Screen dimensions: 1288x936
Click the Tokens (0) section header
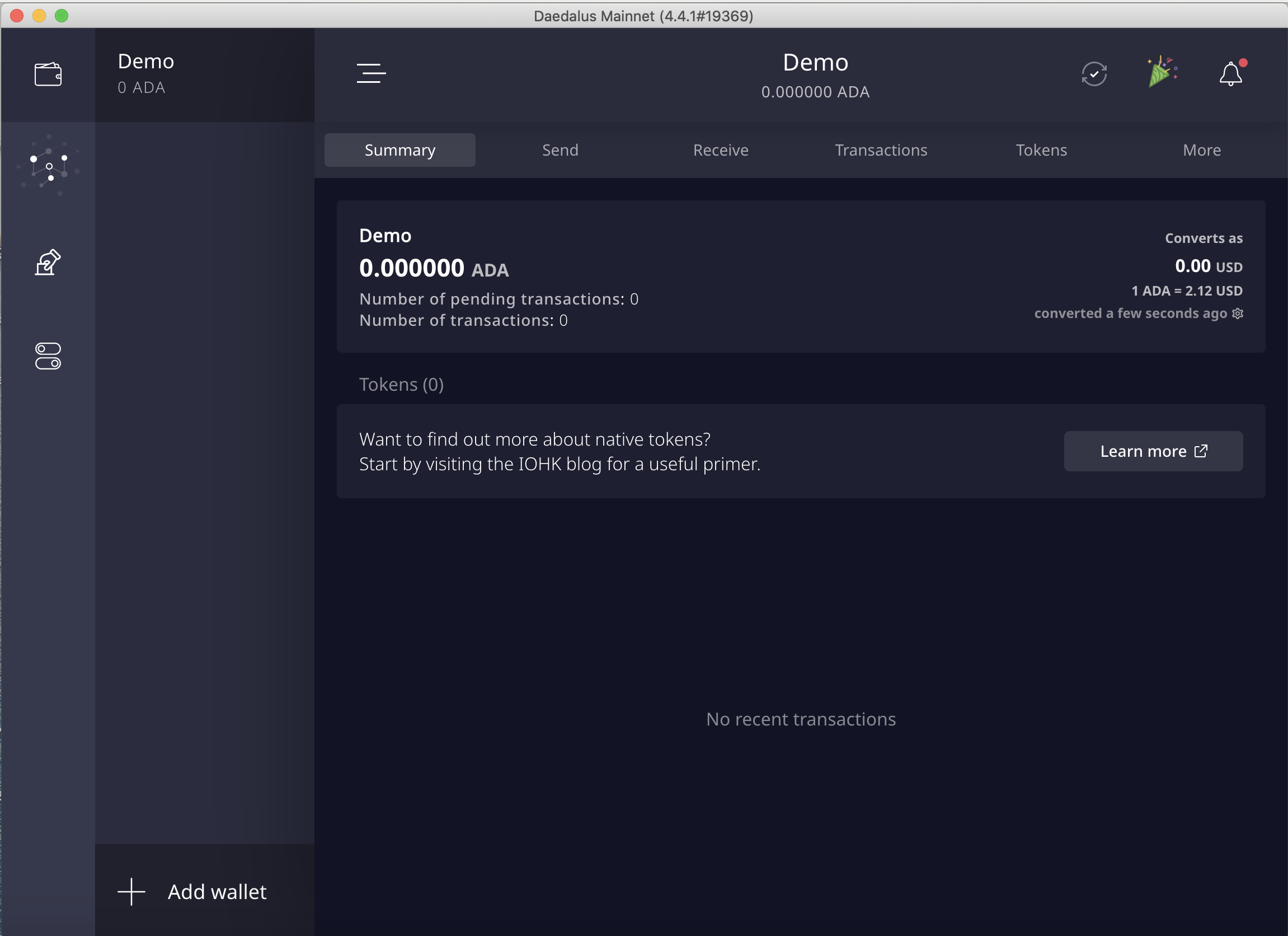click(x=401, y=385)
